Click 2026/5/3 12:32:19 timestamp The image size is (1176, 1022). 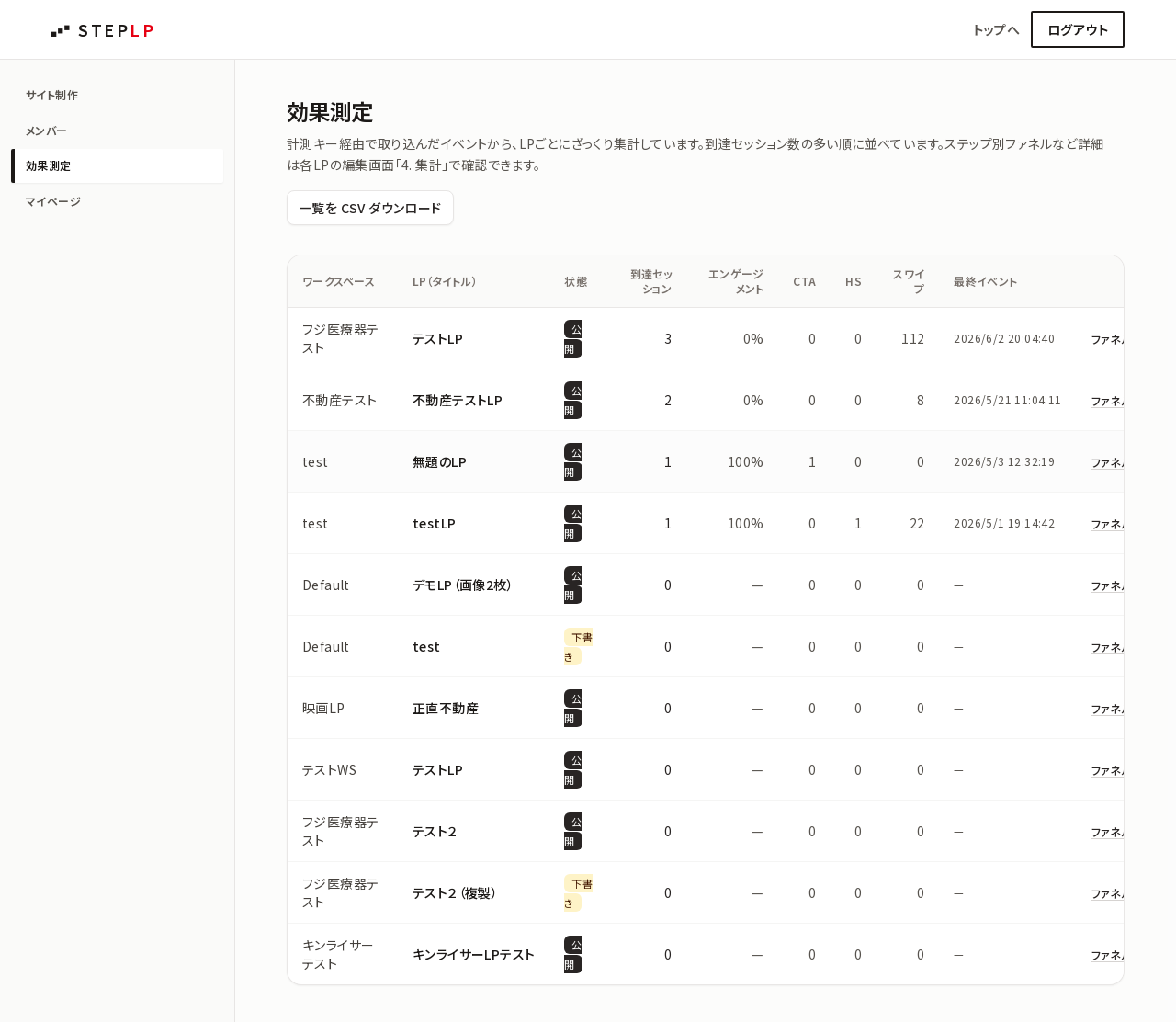(1004, 461)
